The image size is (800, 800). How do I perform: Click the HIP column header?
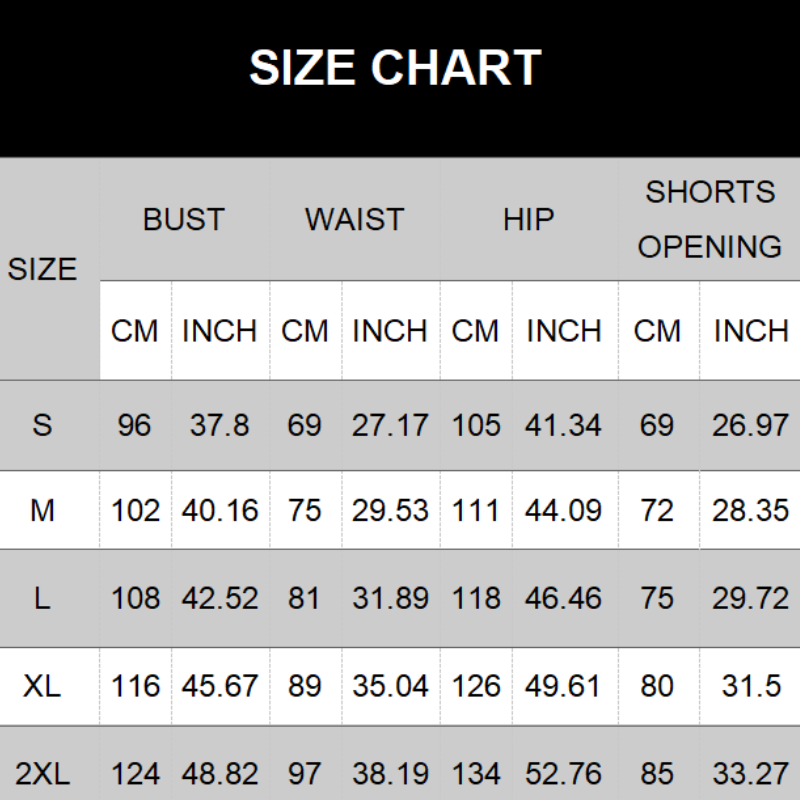tap(528, 219)
